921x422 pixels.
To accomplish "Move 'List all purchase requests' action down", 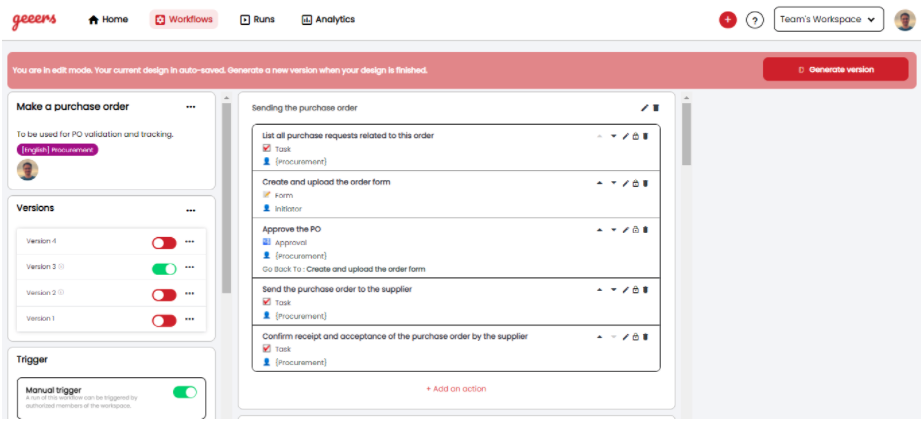I will (613, 136).
